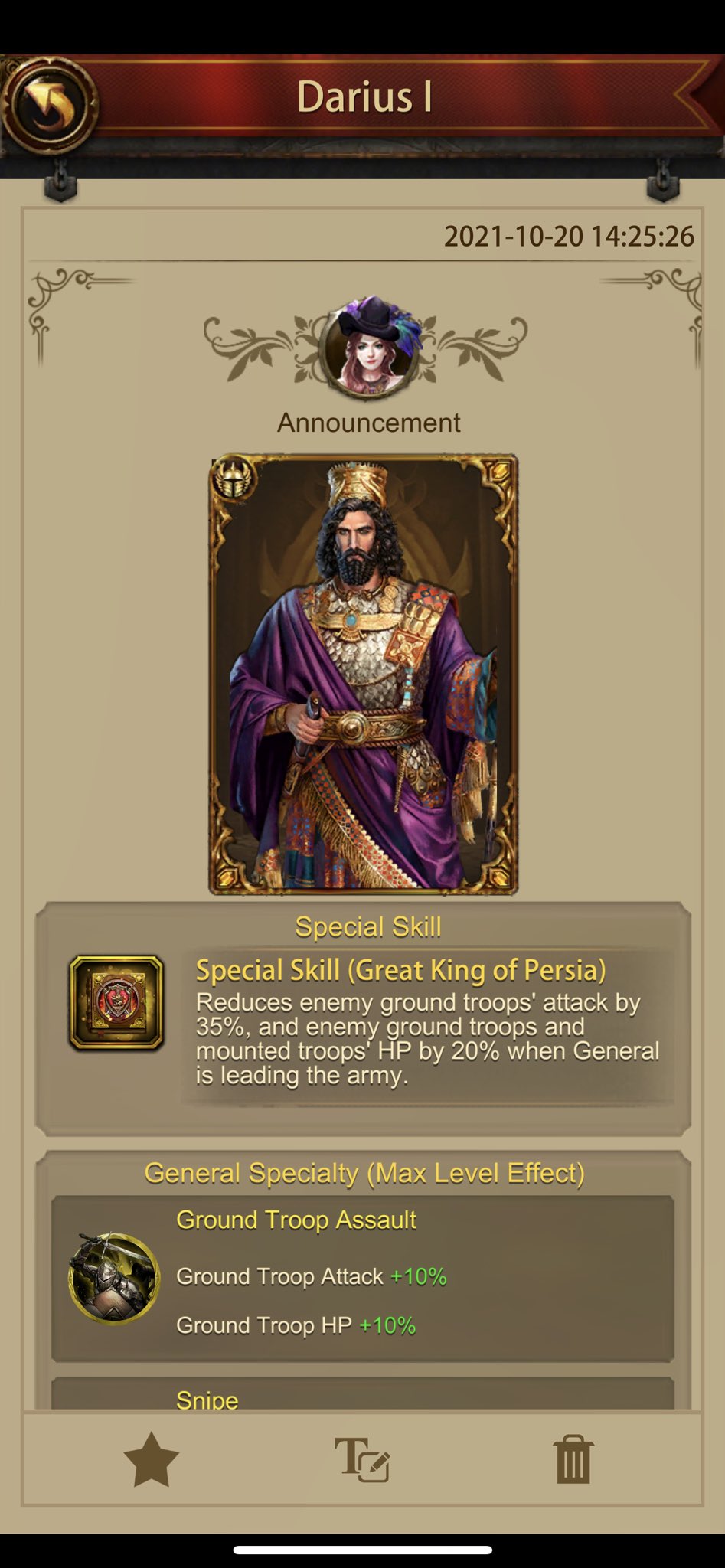Tap the Ground Troop Assault soldier icon

[114, 1278]
